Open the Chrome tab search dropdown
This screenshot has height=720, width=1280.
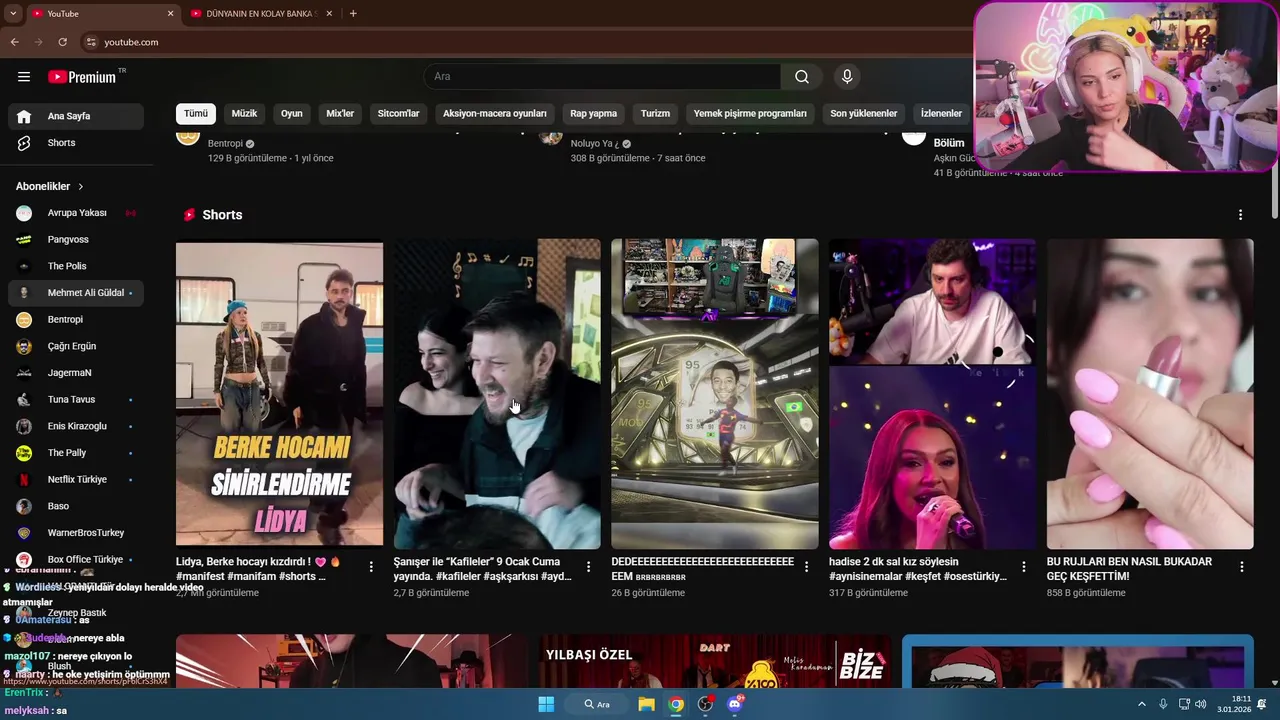click(x=13, y=14)
